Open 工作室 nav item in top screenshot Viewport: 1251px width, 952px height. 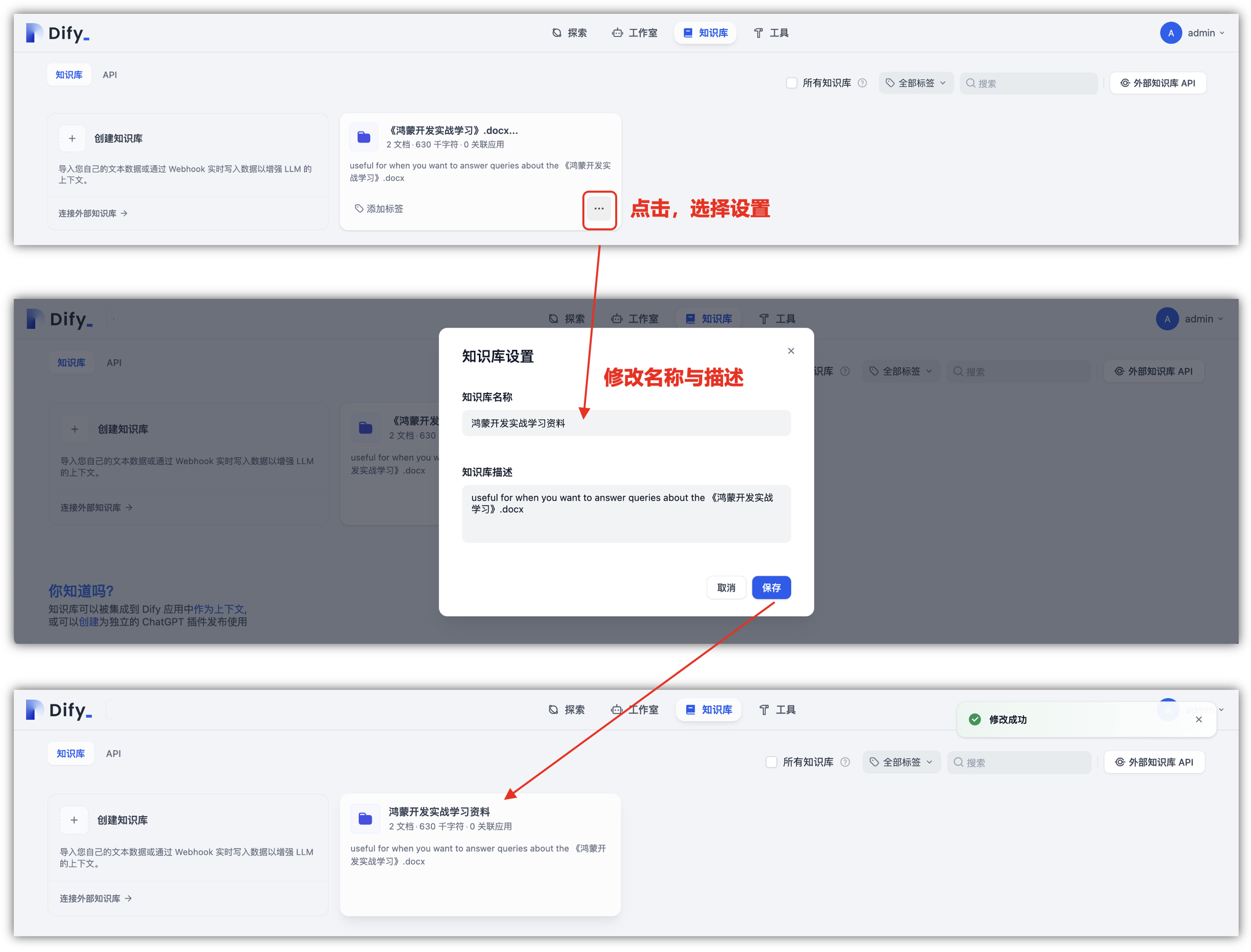pyautogui.click(x=634, y=33)
